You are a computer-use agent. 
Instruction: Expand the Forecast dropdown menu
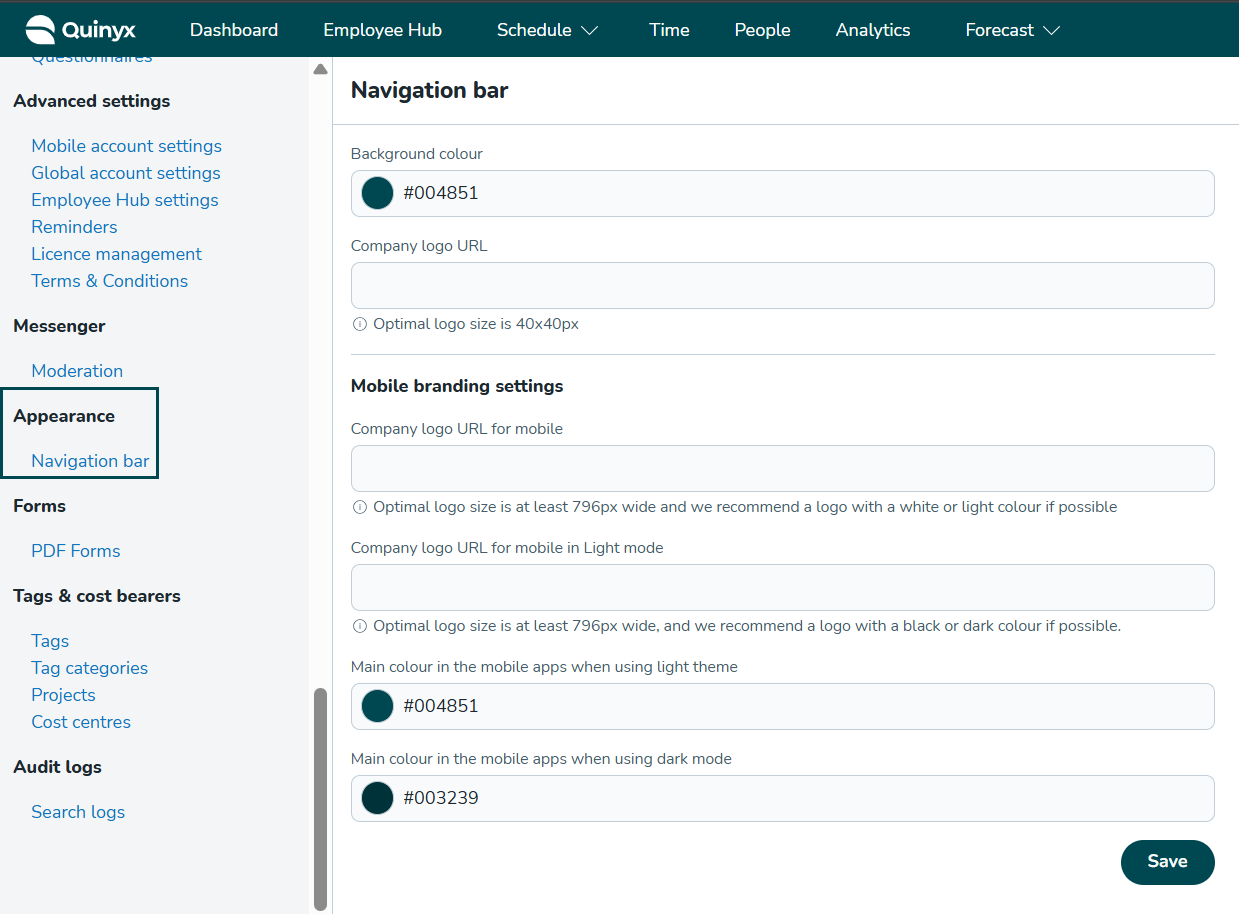tap(1012, 30)
